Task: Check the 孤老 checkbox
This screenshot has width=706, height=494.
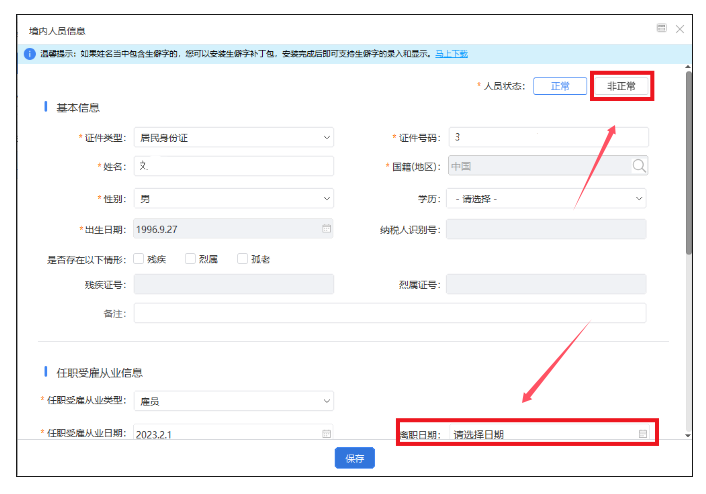Action: tap(242, 258)
